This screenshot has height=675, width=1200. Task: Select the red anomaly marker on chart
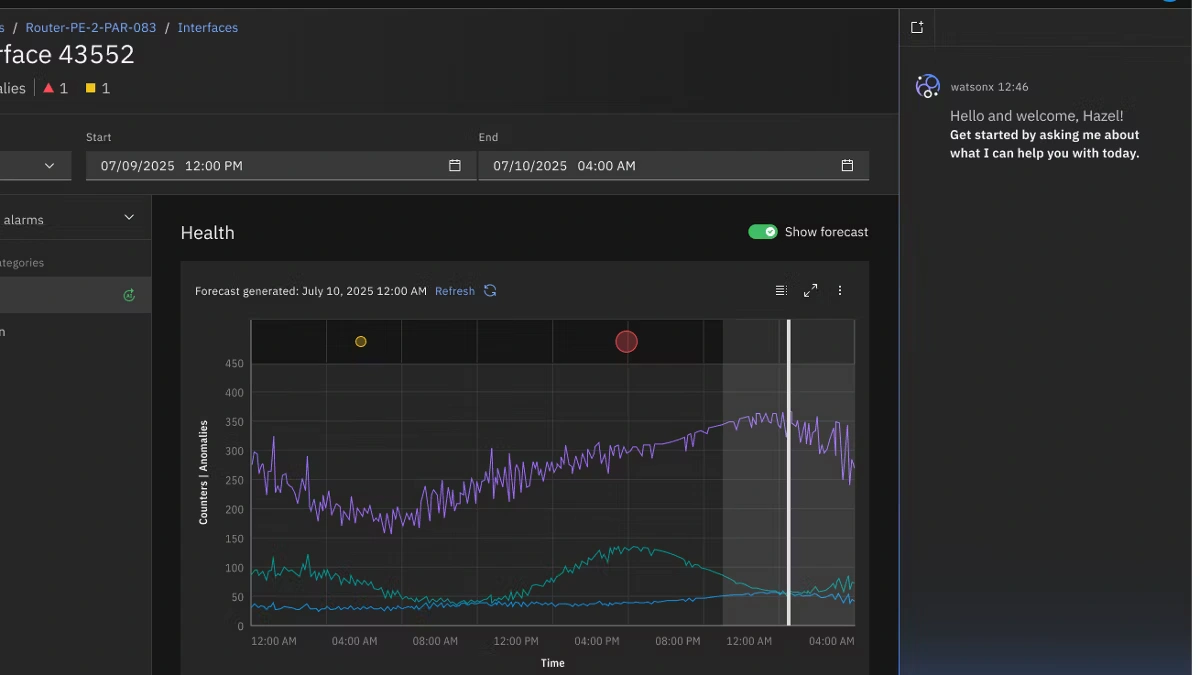click(627, 342)
